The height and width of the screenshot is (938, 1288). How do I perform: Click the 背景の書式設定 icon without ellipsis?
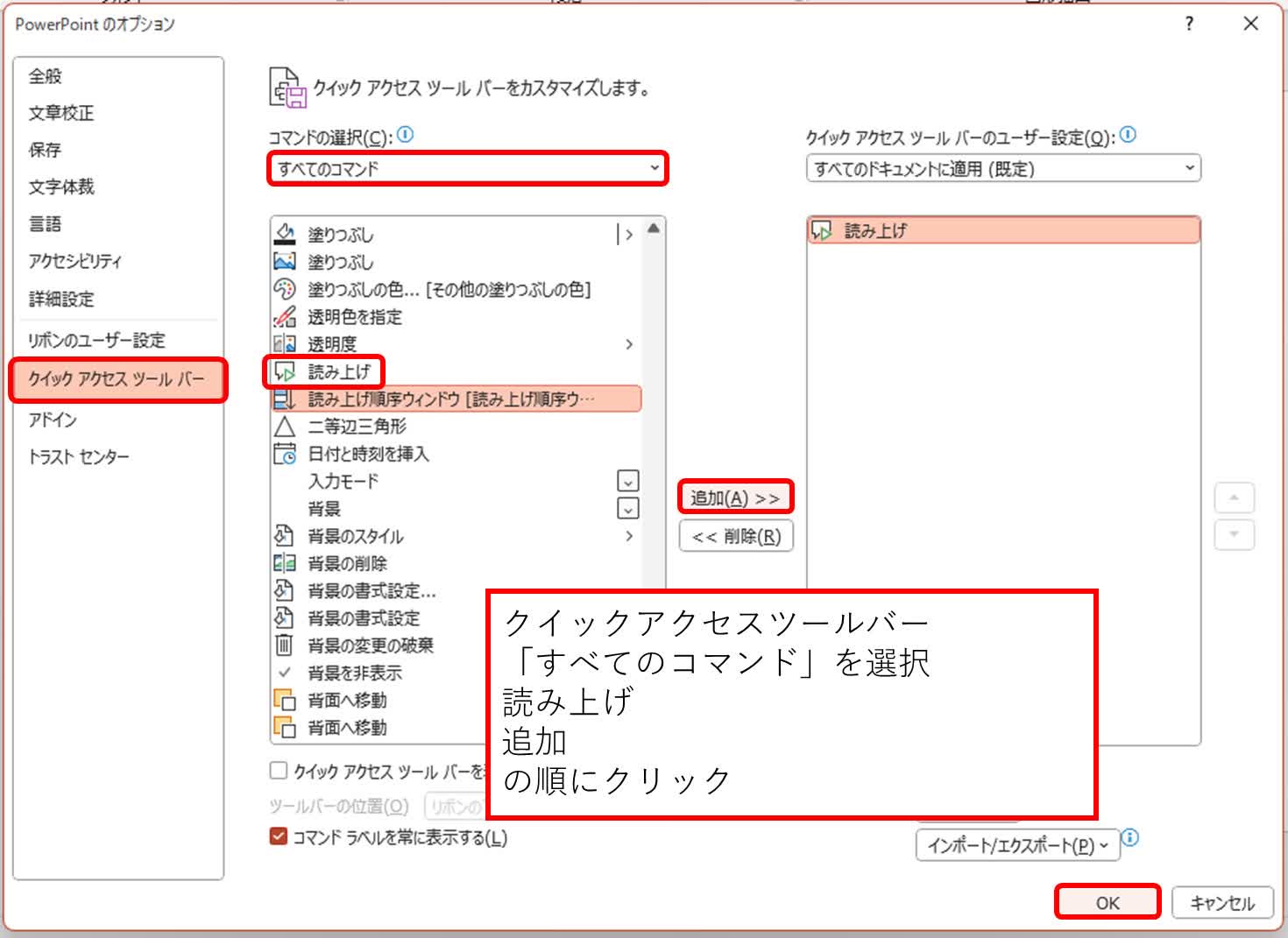[x=285, y=617]
